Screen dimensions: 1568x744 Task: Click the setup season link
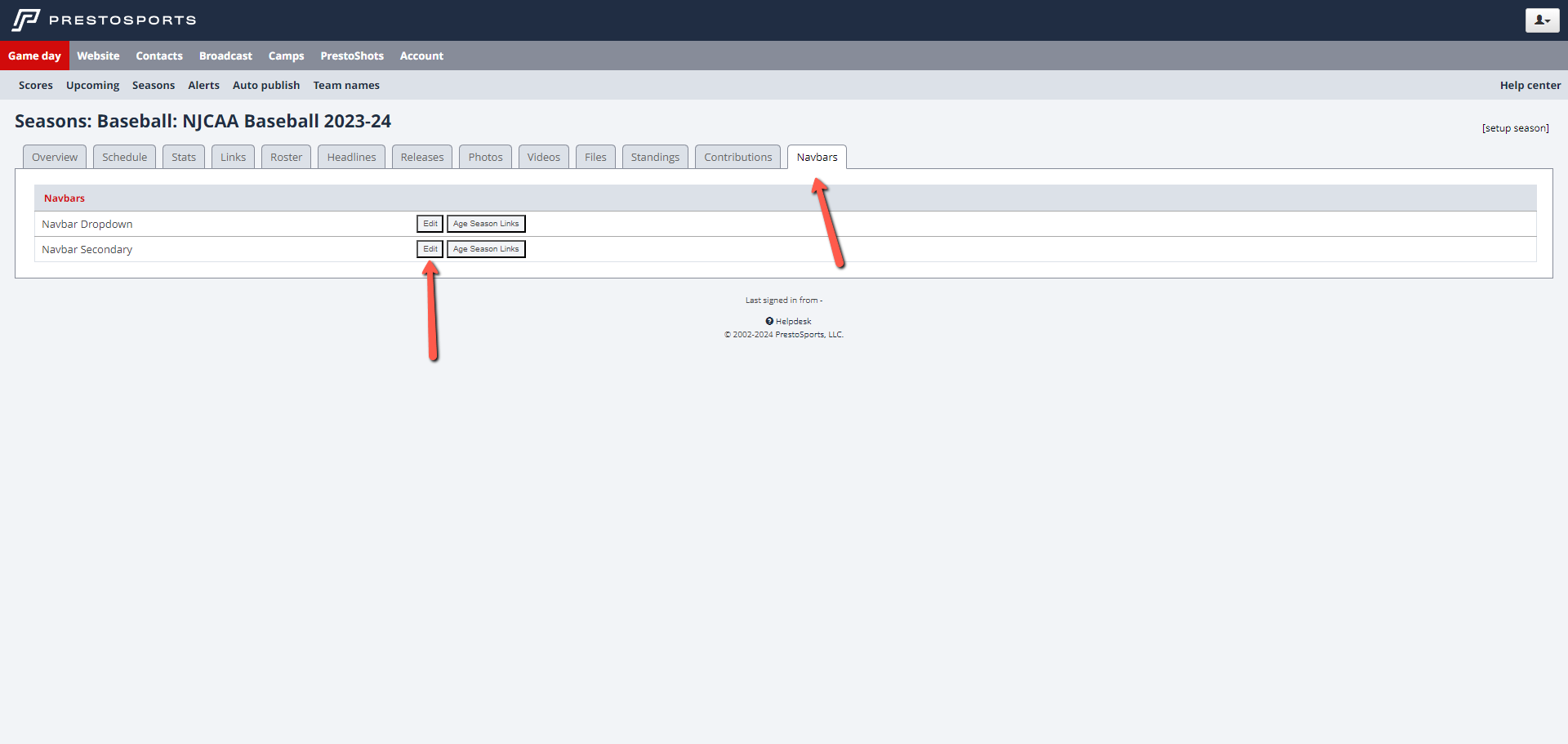[1515, 128]
